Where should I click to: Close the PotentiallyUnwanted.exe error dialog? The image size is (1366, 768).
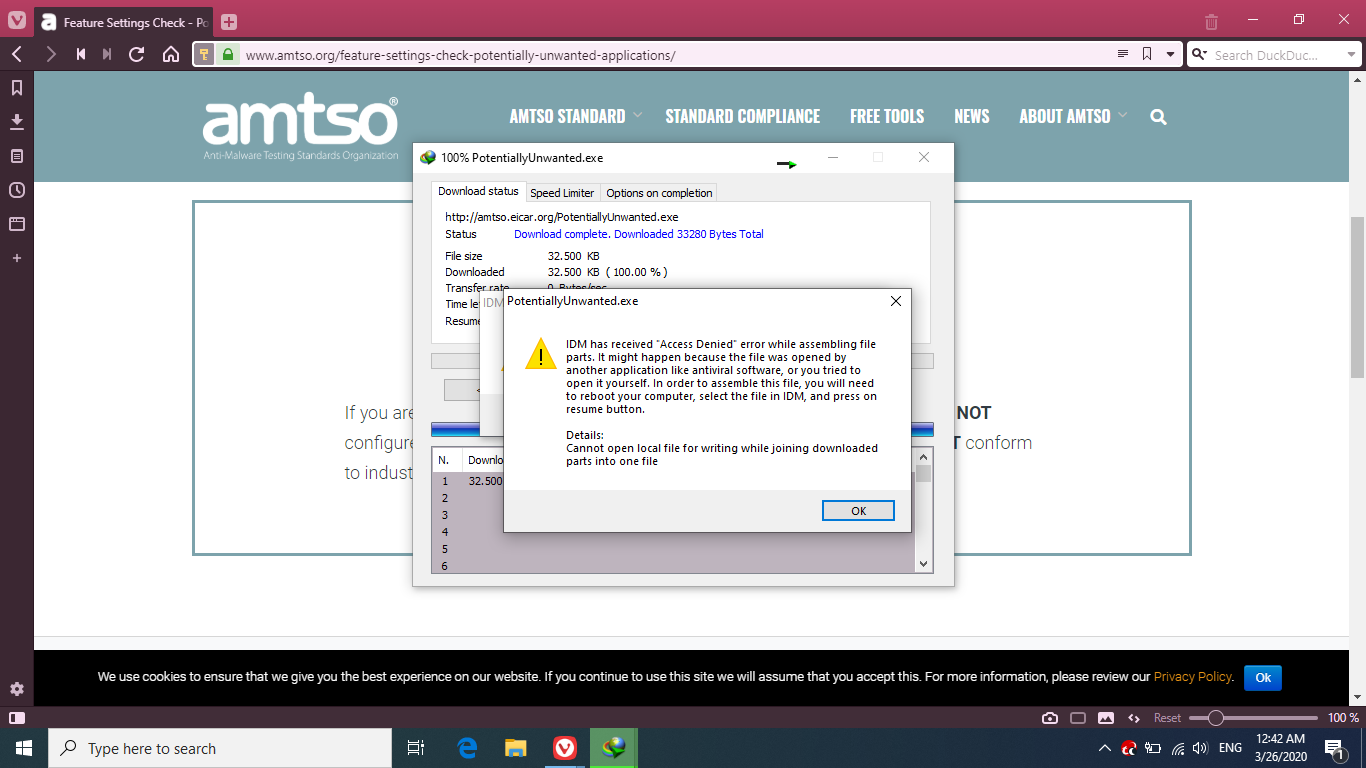896,301
